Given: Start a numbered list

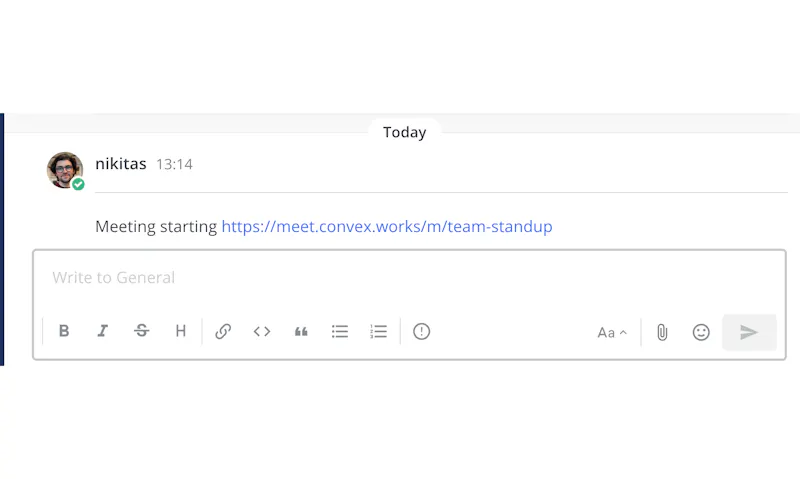Looking at the screenshot, I should point(379,332).
